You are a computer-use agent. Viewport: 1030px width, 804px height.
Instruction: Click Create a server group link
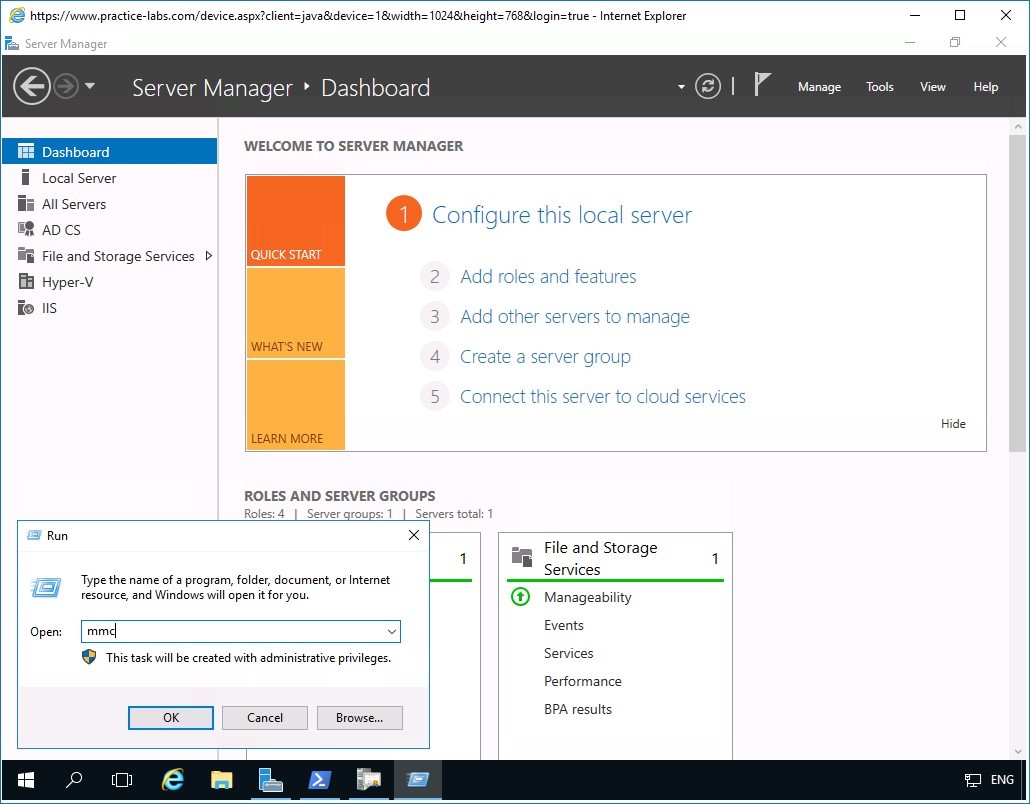coord(545,357)
